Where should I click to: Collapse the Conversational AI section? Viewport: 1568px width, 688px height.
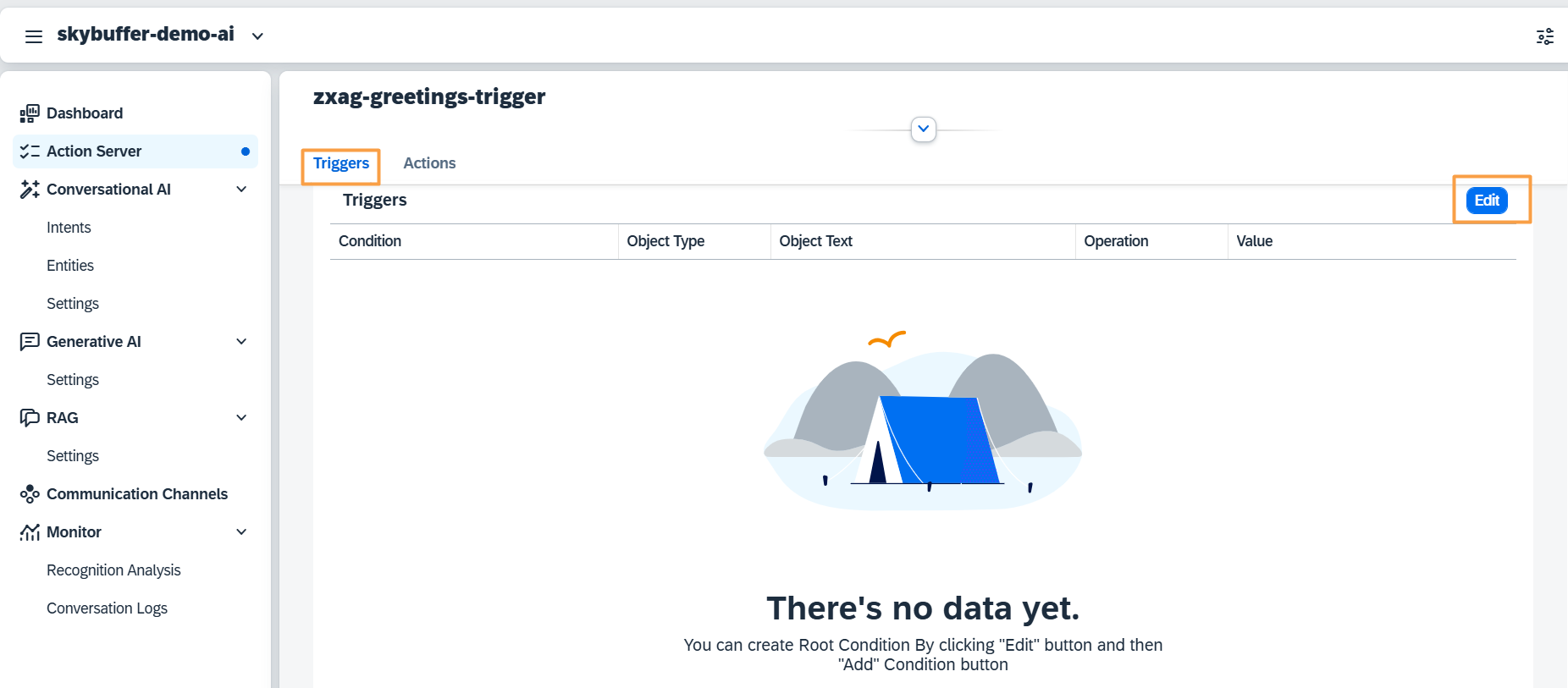point(241,190)
